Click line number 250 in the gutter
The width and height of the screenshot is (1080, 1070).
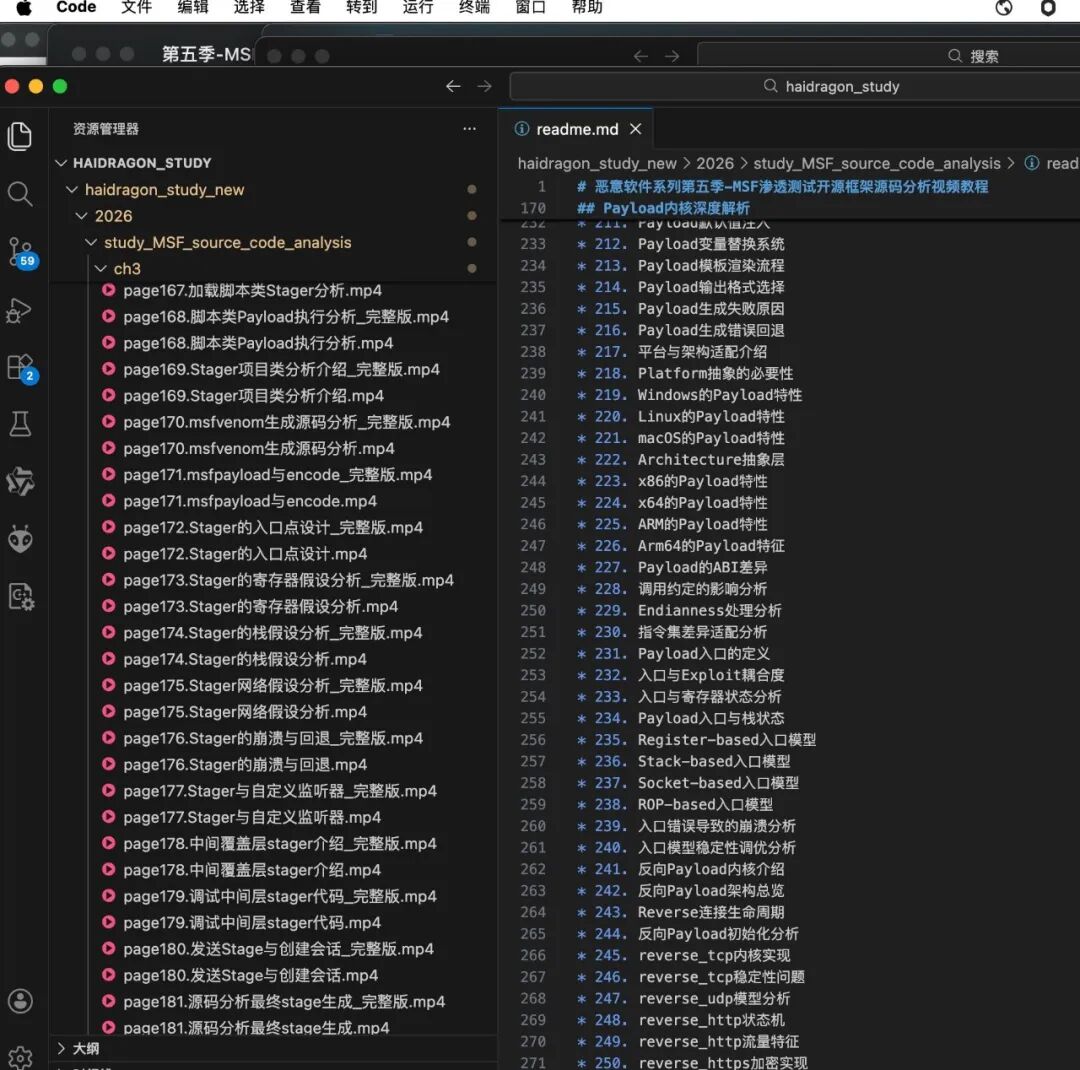click(x=533, y=610)
